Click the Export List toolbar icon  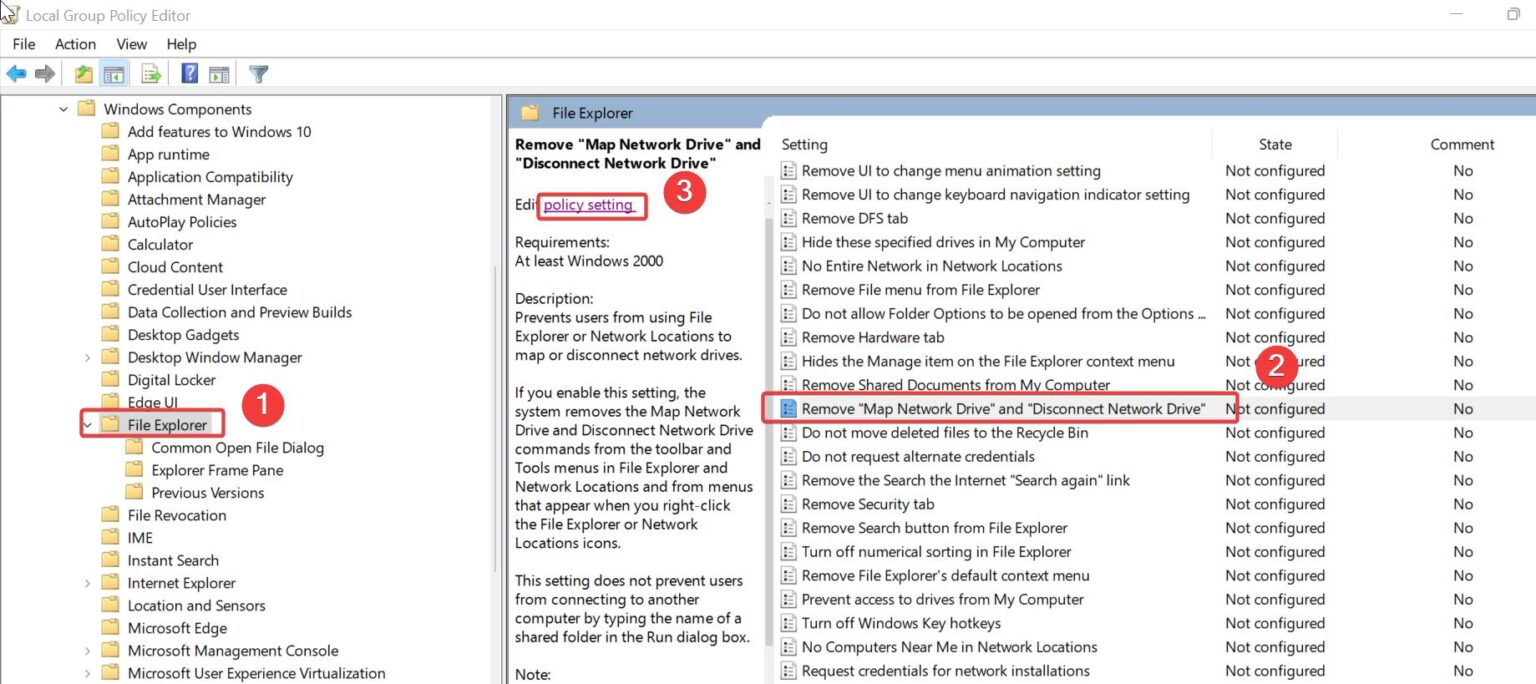click(x=150, y=73)
